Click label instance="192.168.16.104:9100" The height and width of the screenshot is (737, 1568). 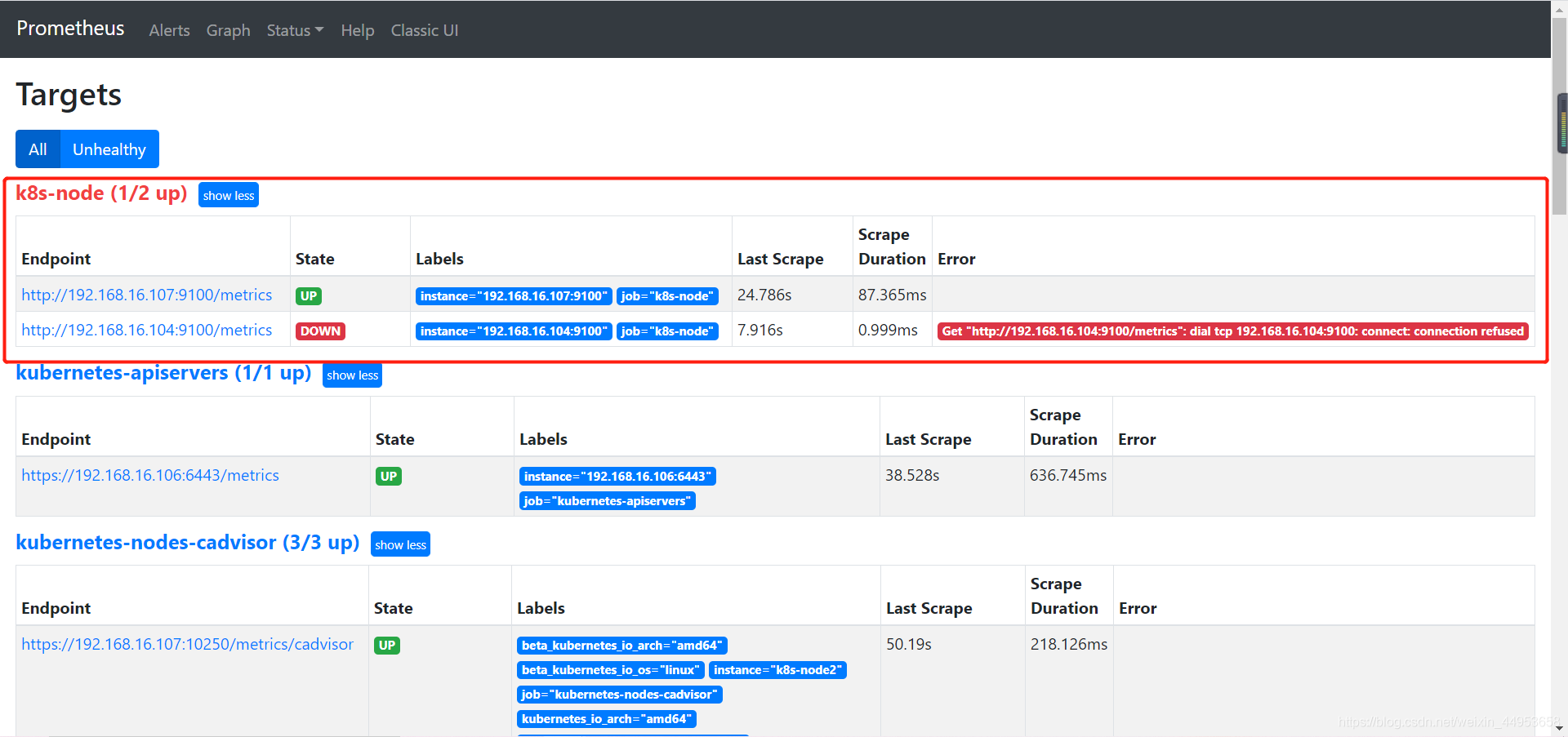click(514, 331)
